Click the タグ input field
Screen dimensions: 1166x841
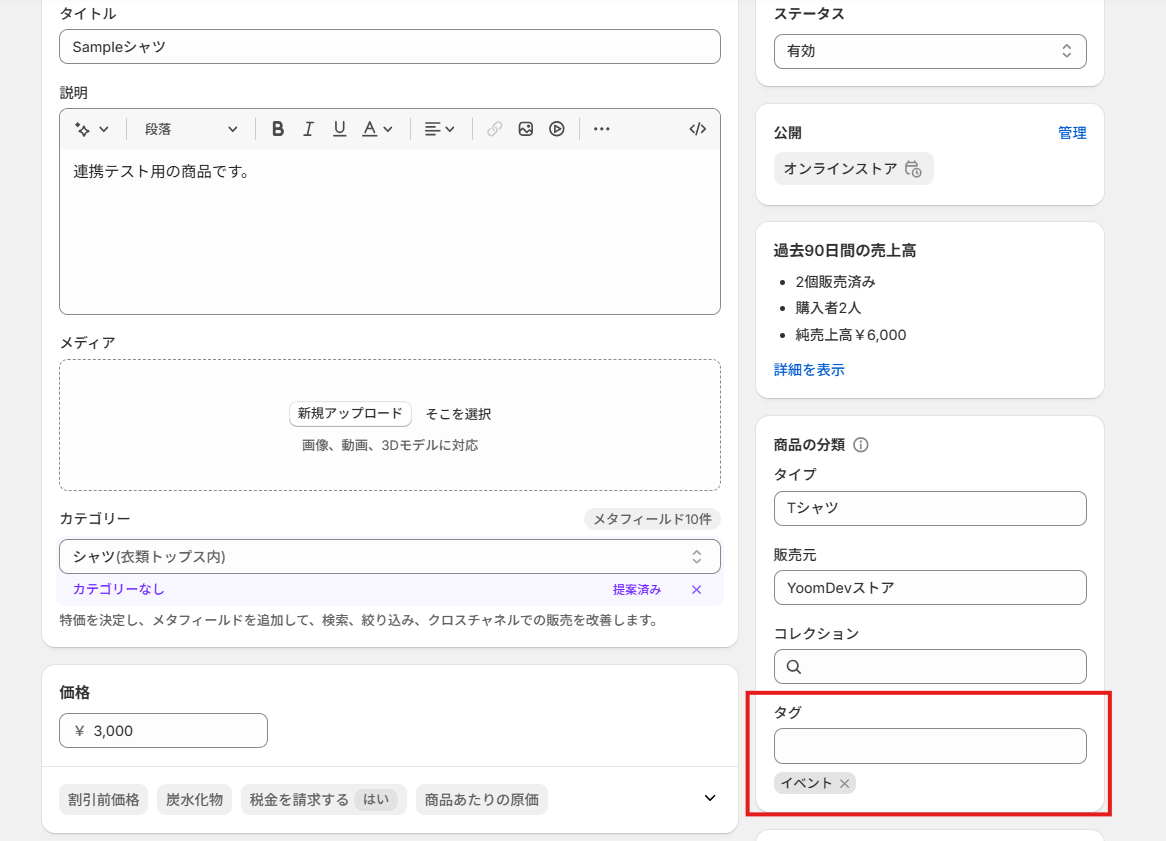(929, 746)
